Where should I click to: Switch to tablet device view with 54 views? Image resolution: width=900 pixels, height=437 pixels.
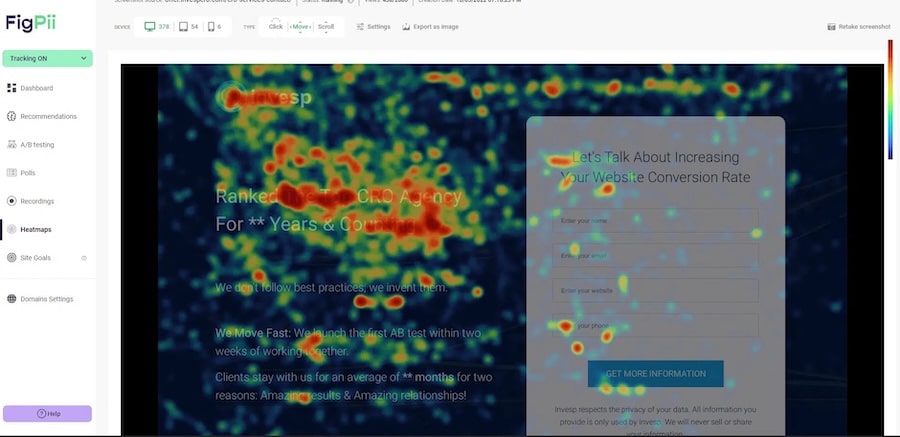189,26
